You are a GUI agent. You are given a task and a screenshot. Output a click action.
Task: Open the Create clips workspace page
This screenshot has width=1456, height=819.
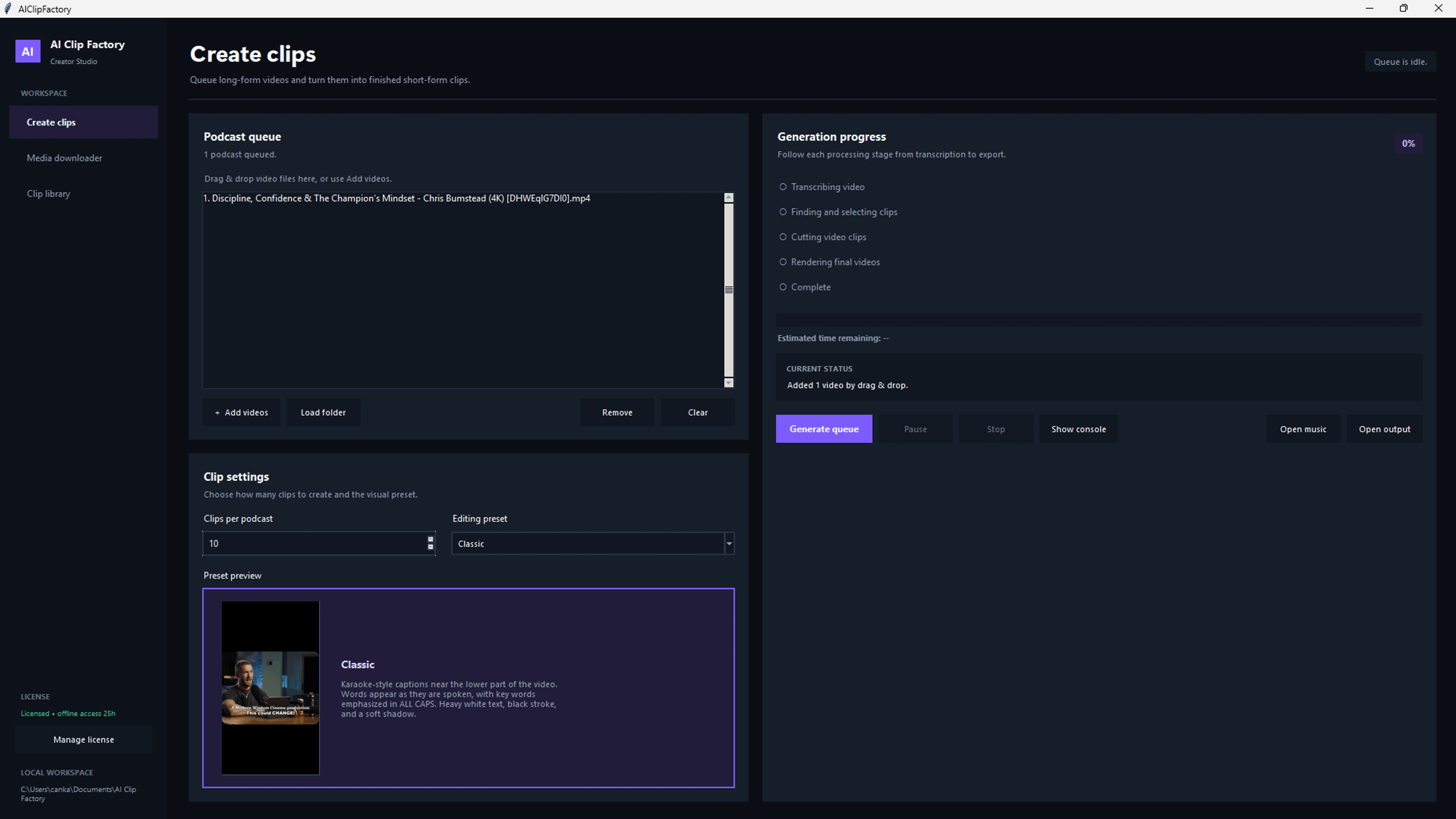pos(84,122)
